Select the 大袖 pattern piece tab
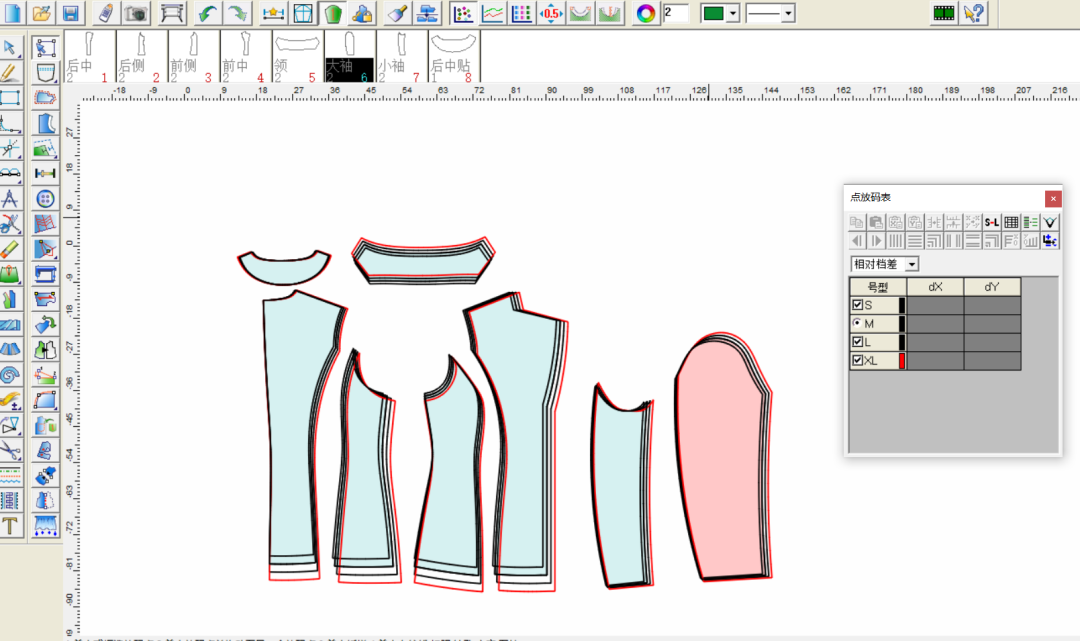 [349, 56]
